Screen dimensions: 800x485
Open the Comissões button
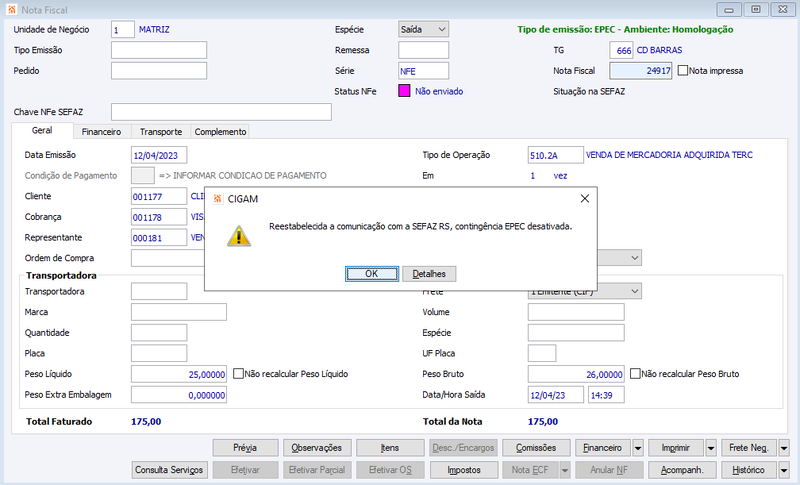click(x=536, y=448)
